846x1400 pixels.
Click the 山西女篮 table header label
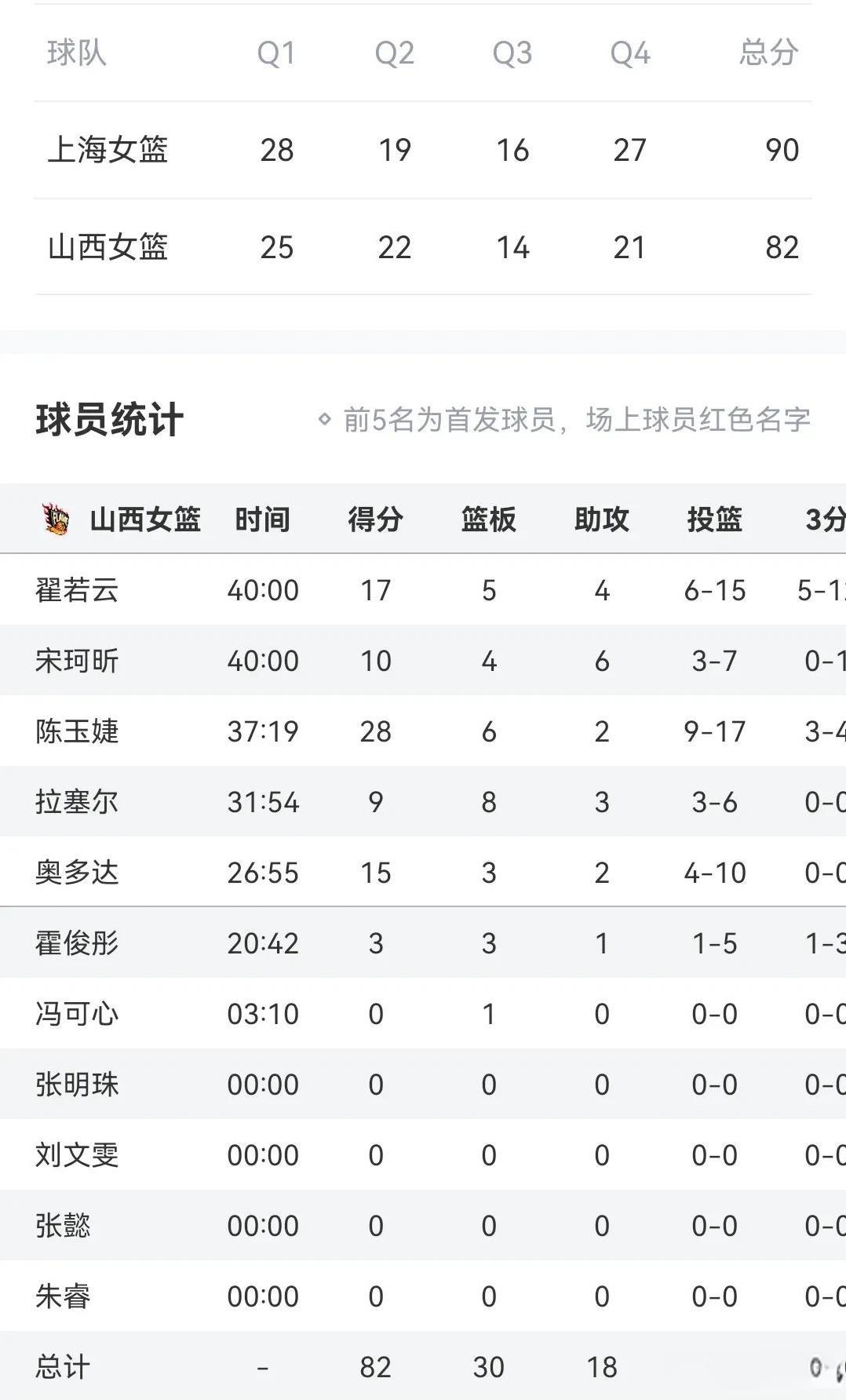(x=145, y=520)
